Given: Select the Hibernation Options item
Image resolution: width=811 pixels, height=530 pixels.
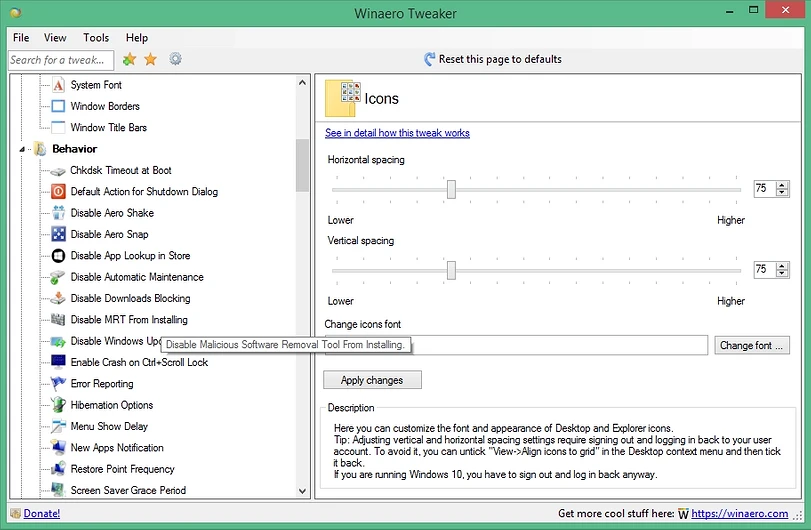Looking at the screenshot, I should (x=111, y=405).
